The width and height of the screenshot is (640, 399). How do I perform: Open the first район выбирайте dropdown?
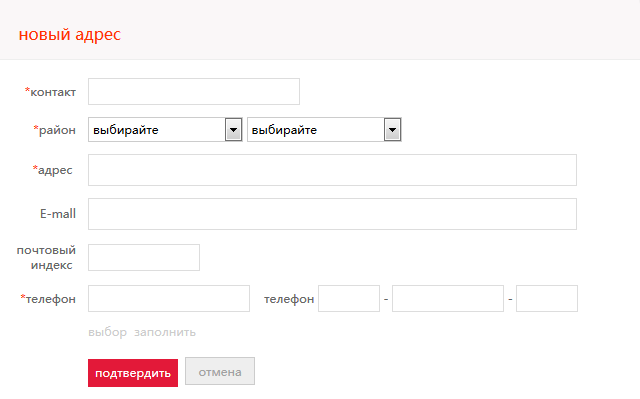click(165, 130)
